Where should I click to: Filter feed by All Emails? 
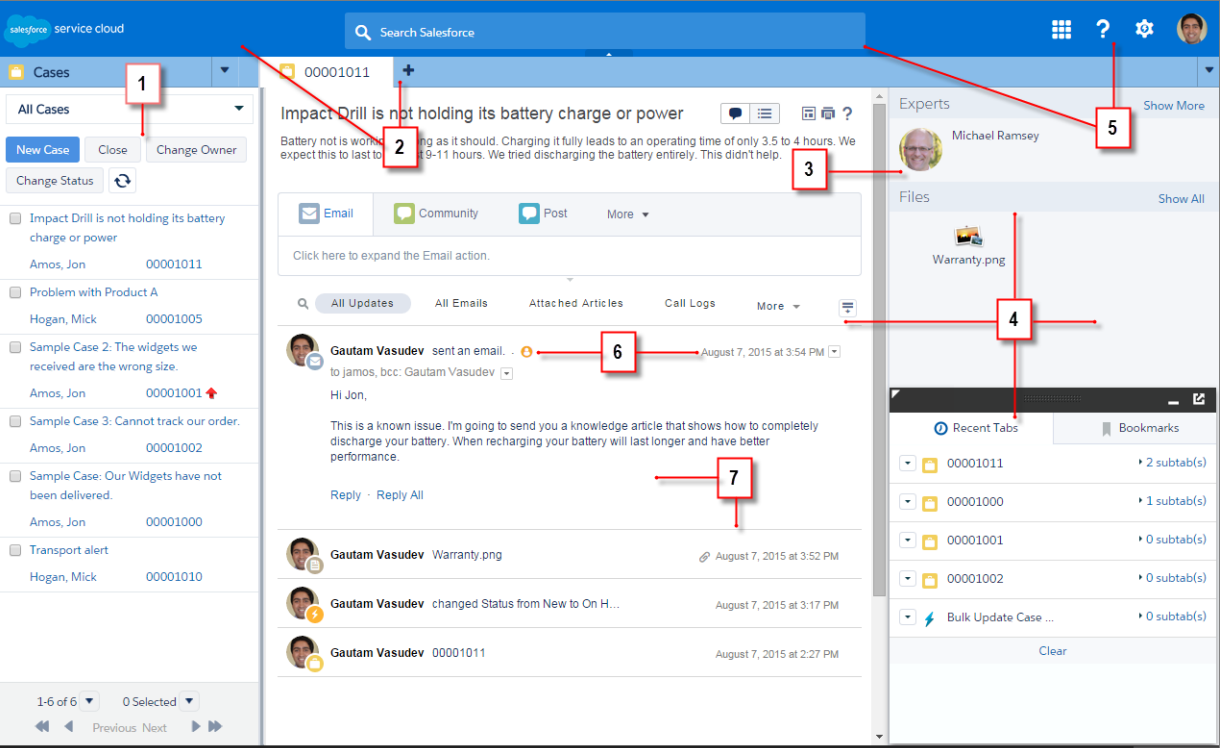(x=461, y=303)
